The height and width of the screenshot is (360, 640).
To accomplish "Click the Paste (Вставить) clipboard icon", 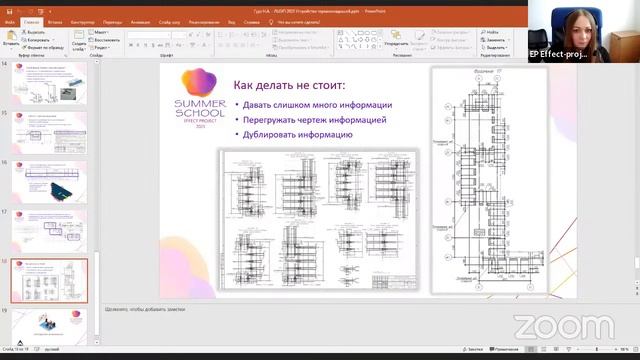I will pyautogui.click(x=11, y=36).
